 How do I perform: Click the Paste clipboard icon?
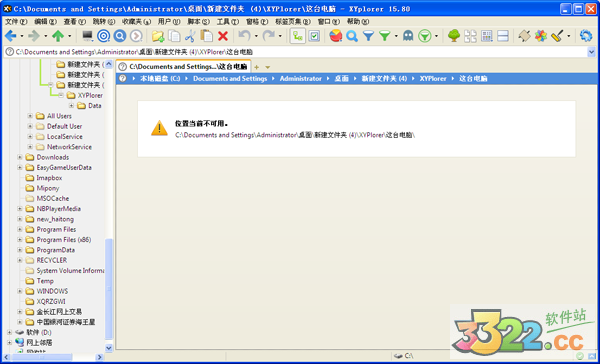[207, 36]
